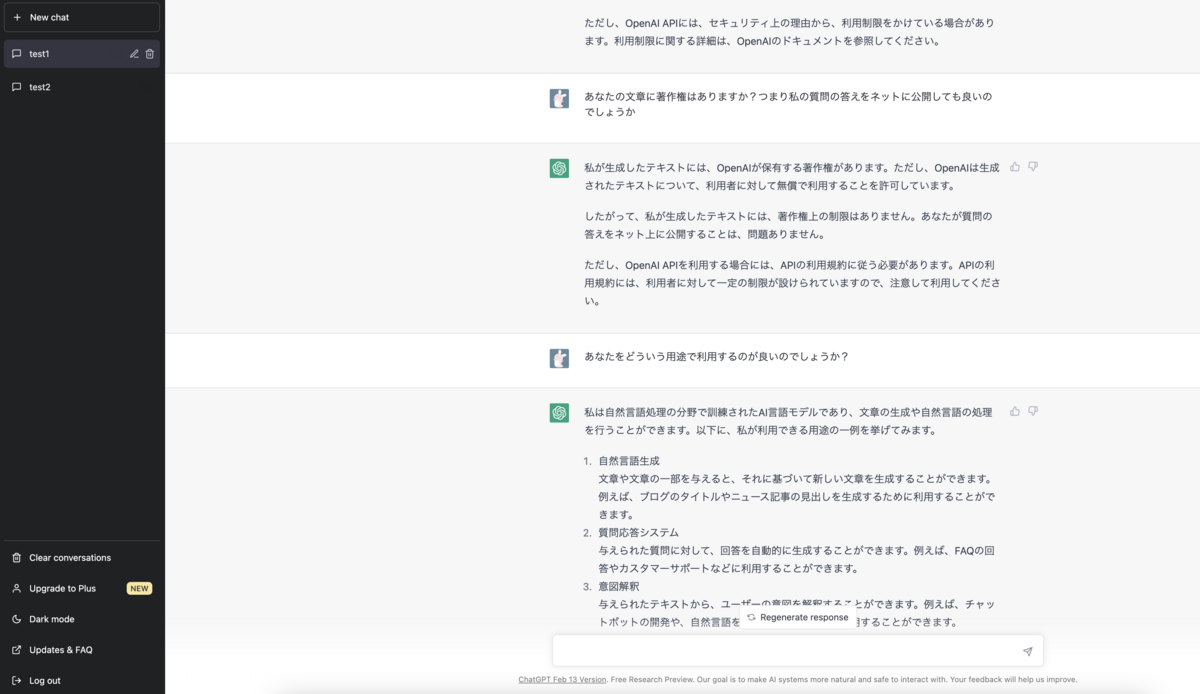The width and height of the screenshot is (1200, 694).
Task: Click the chat bubble icon beside test2
Action: pyautogui.click(x=17, y=87)
